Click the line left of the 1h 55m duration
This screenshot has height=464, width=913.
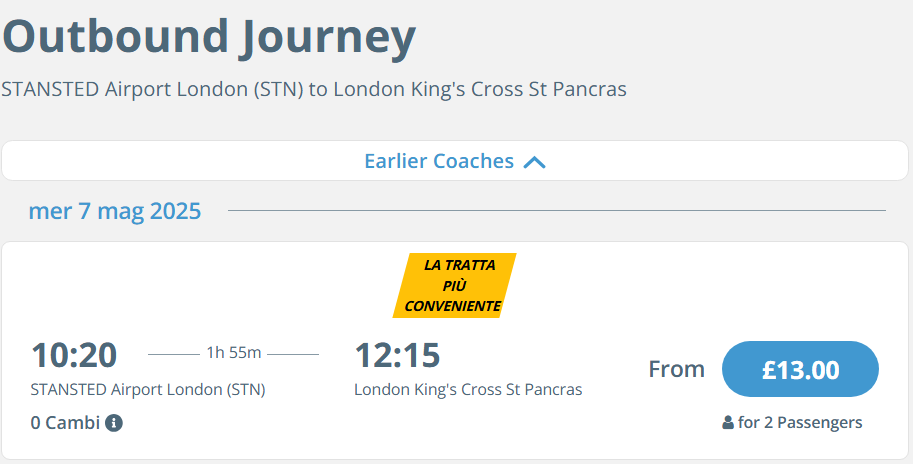coord(174,354)
